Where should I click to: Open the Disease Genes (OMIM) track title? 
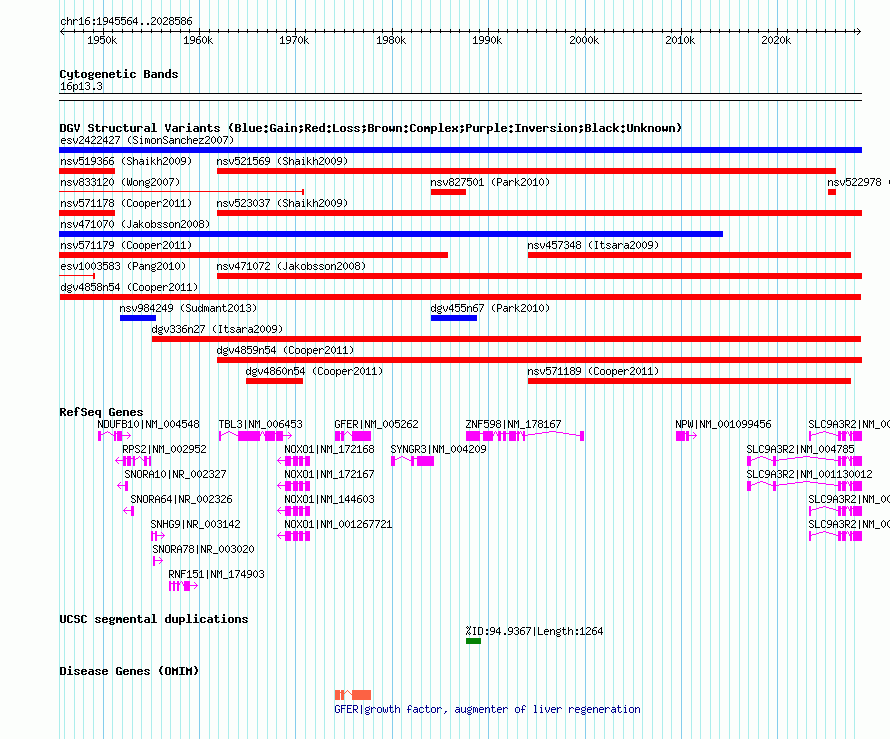(x=129, y=671)
